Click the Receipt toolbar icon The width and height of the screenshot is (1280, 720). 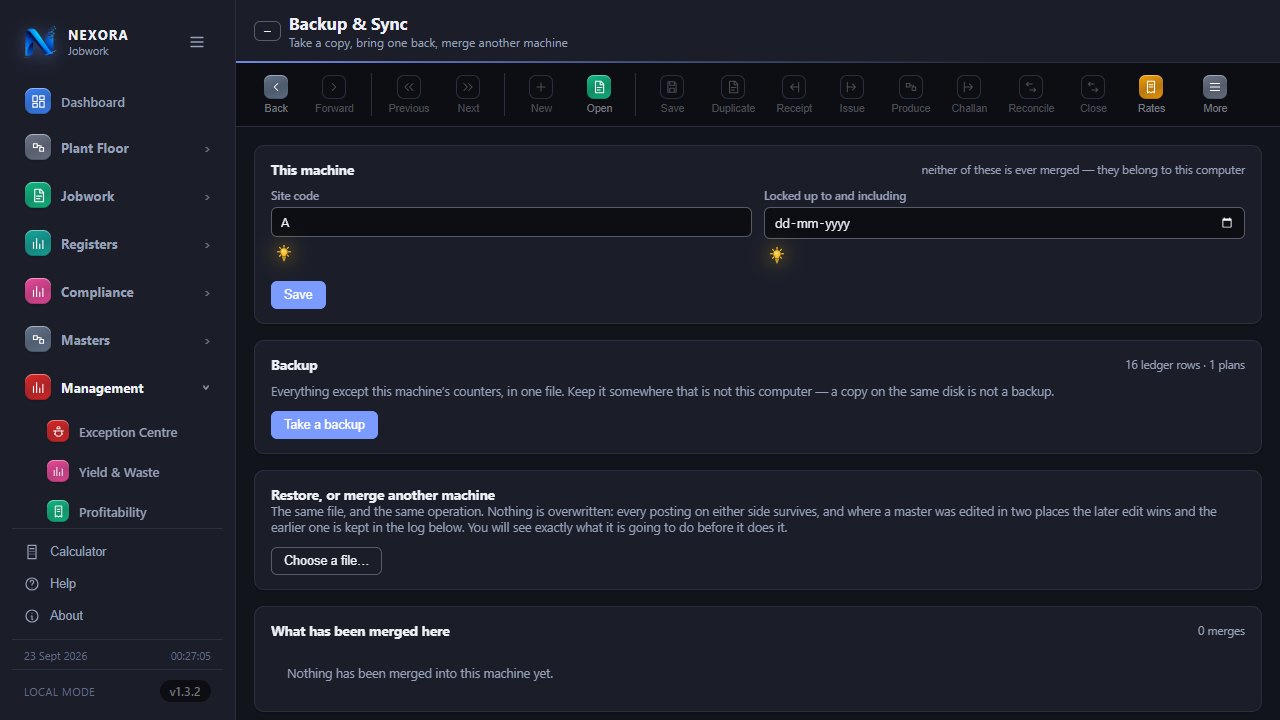point(794,87)
